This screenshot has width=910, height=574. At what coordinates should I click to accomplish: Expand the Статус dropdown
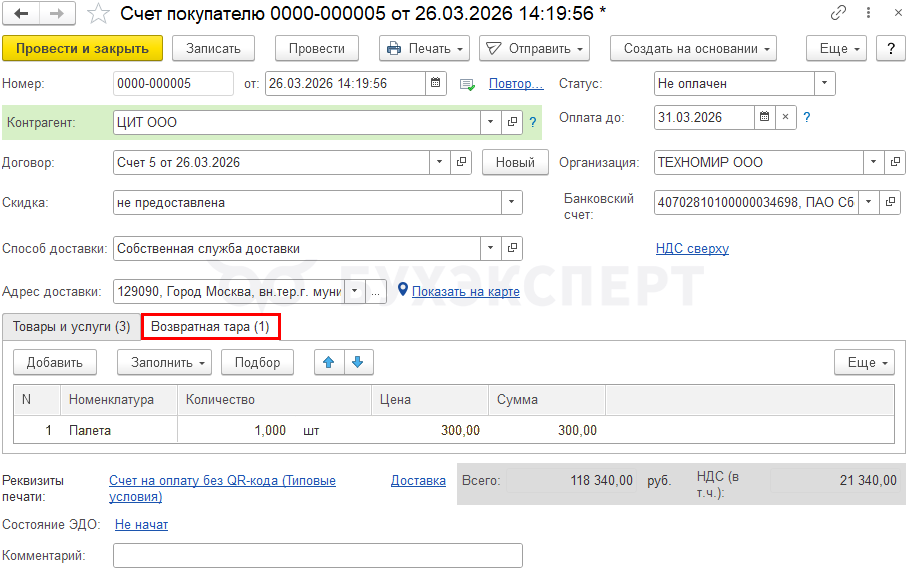824,83
